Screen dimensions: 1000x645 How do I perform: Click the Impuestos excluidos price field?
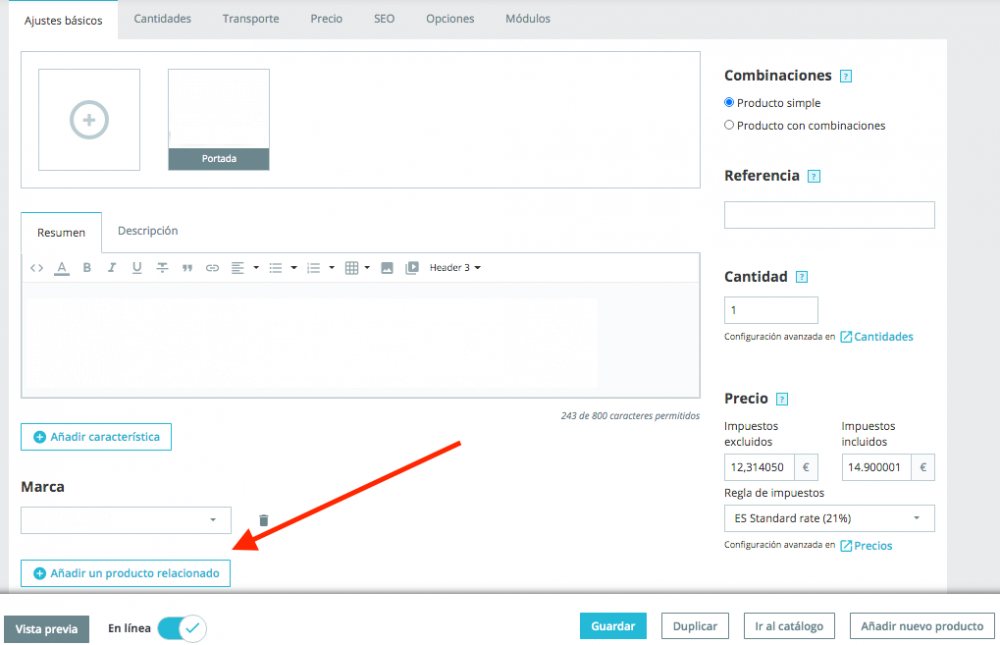(x=759, y=468)
